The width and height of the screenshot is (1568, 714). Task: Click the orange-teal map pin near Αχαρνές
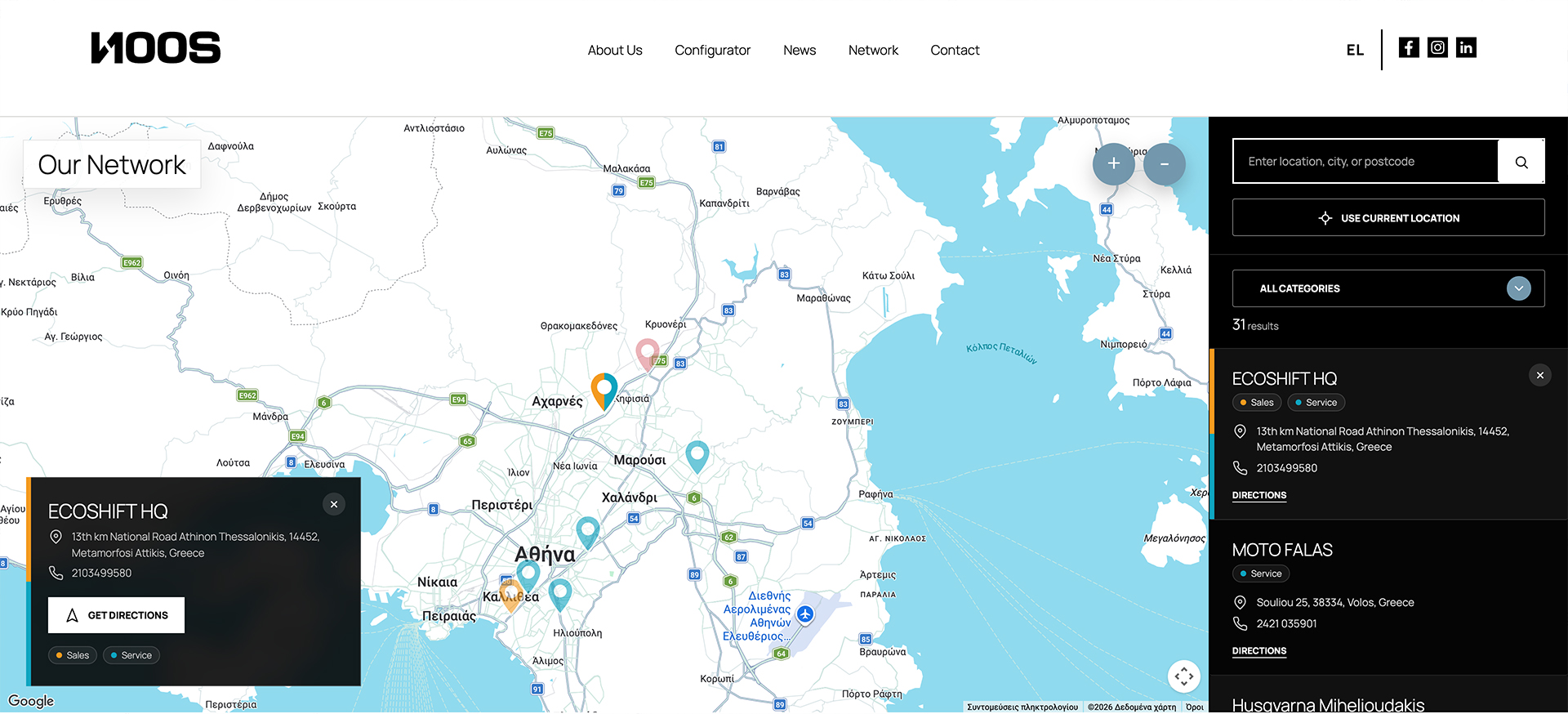pos(604,390)
